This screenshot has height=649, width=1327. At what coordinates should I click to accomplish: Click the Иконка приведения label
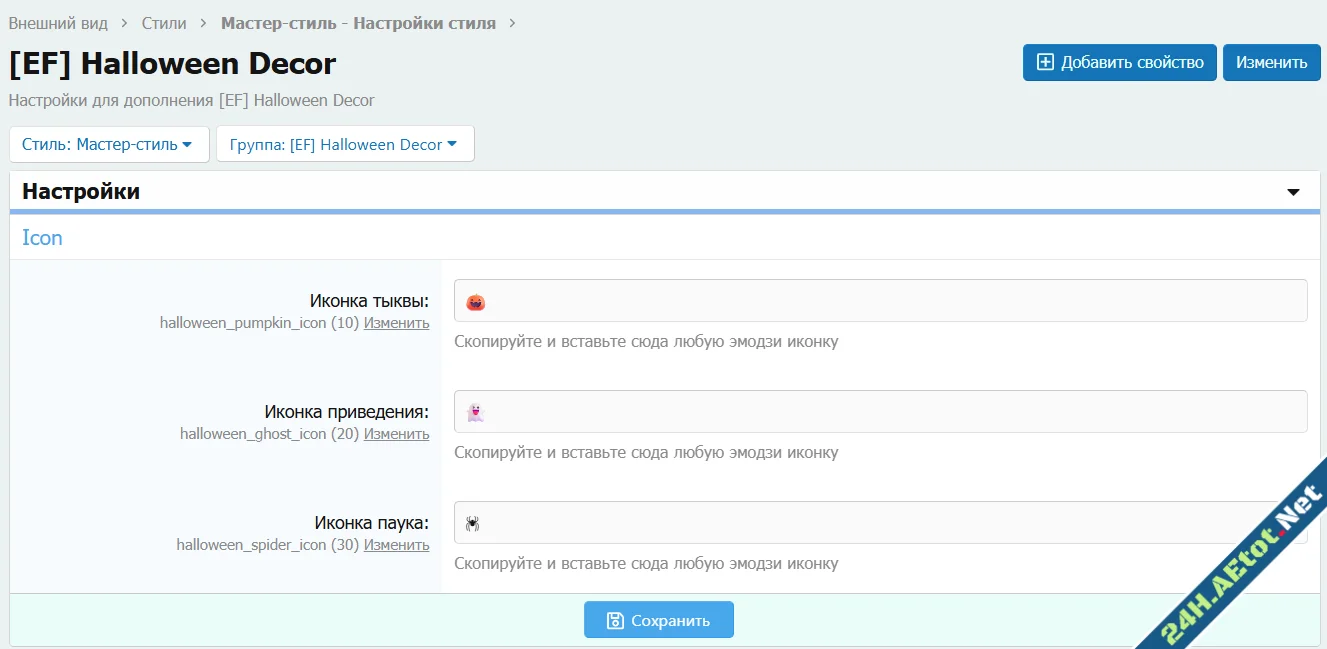coord(346,412)
